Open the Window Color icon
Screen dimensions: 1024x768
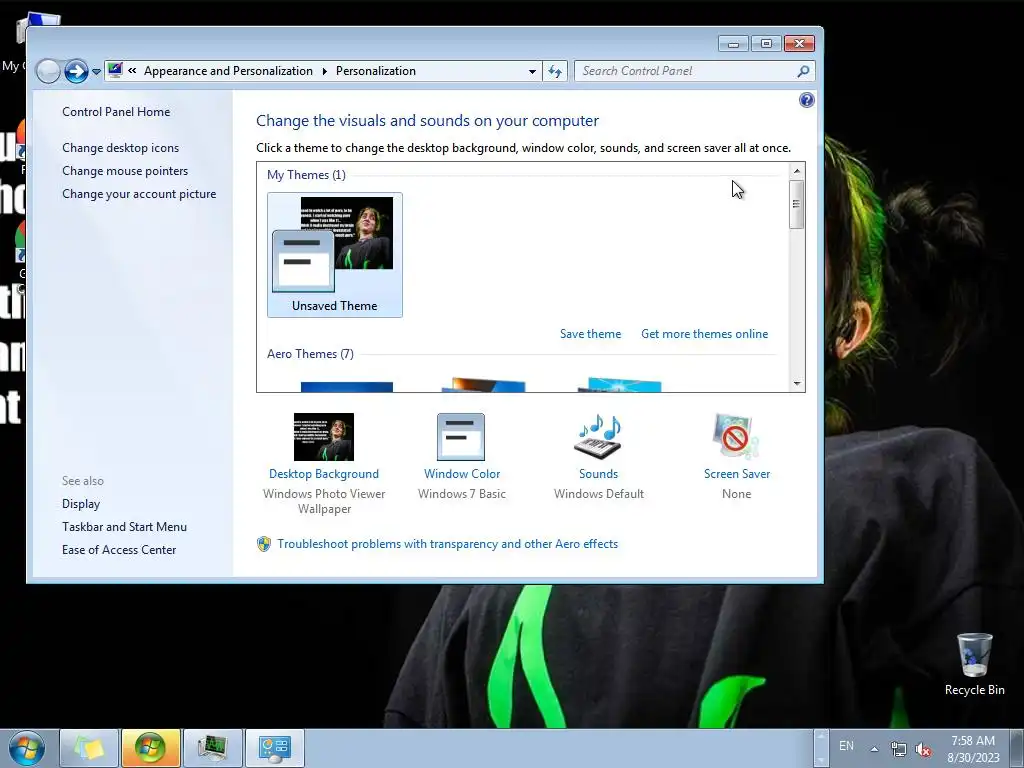pyautogui.click(x=461, y=437)
